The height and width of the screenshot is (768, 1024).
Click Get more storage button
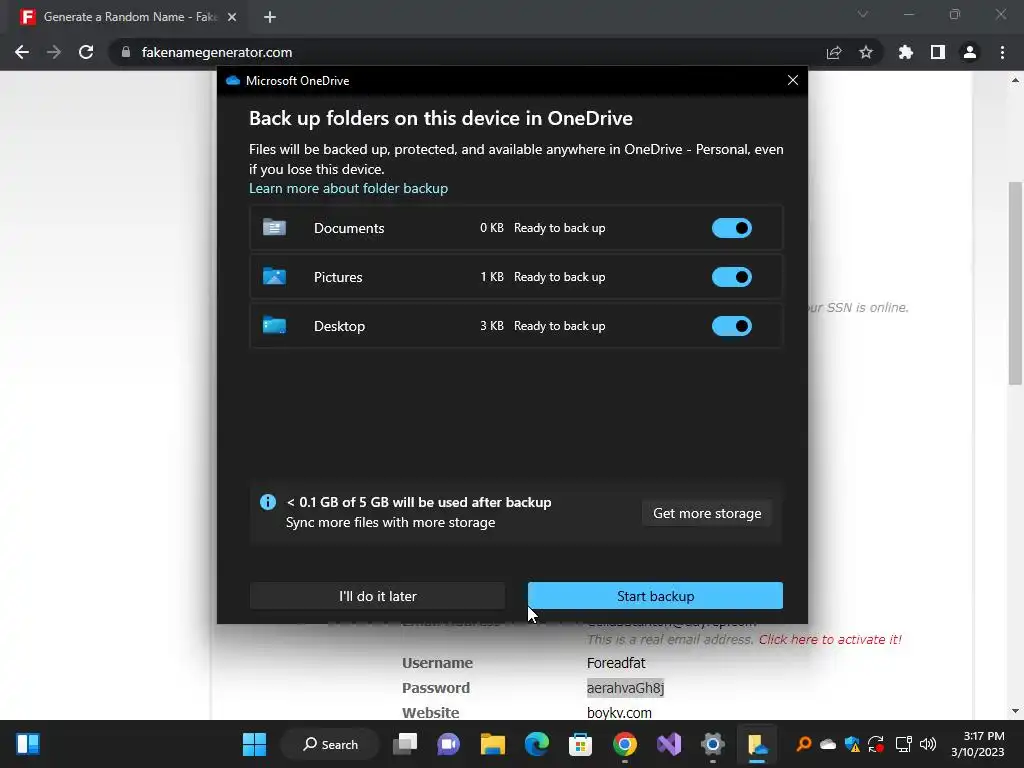(x=707, y=513)
